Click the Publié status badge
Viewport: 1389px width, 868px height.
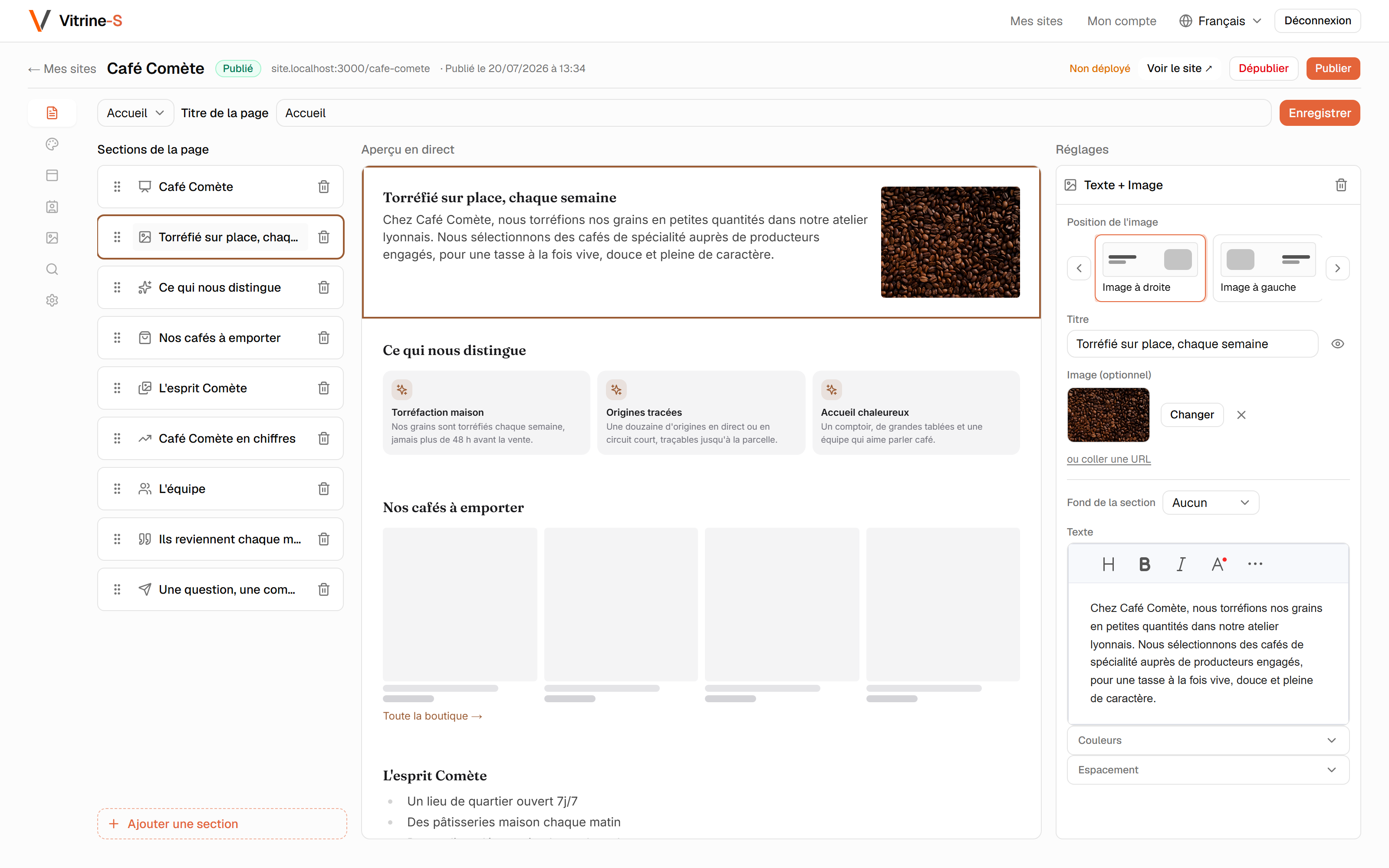coord(237,68)
